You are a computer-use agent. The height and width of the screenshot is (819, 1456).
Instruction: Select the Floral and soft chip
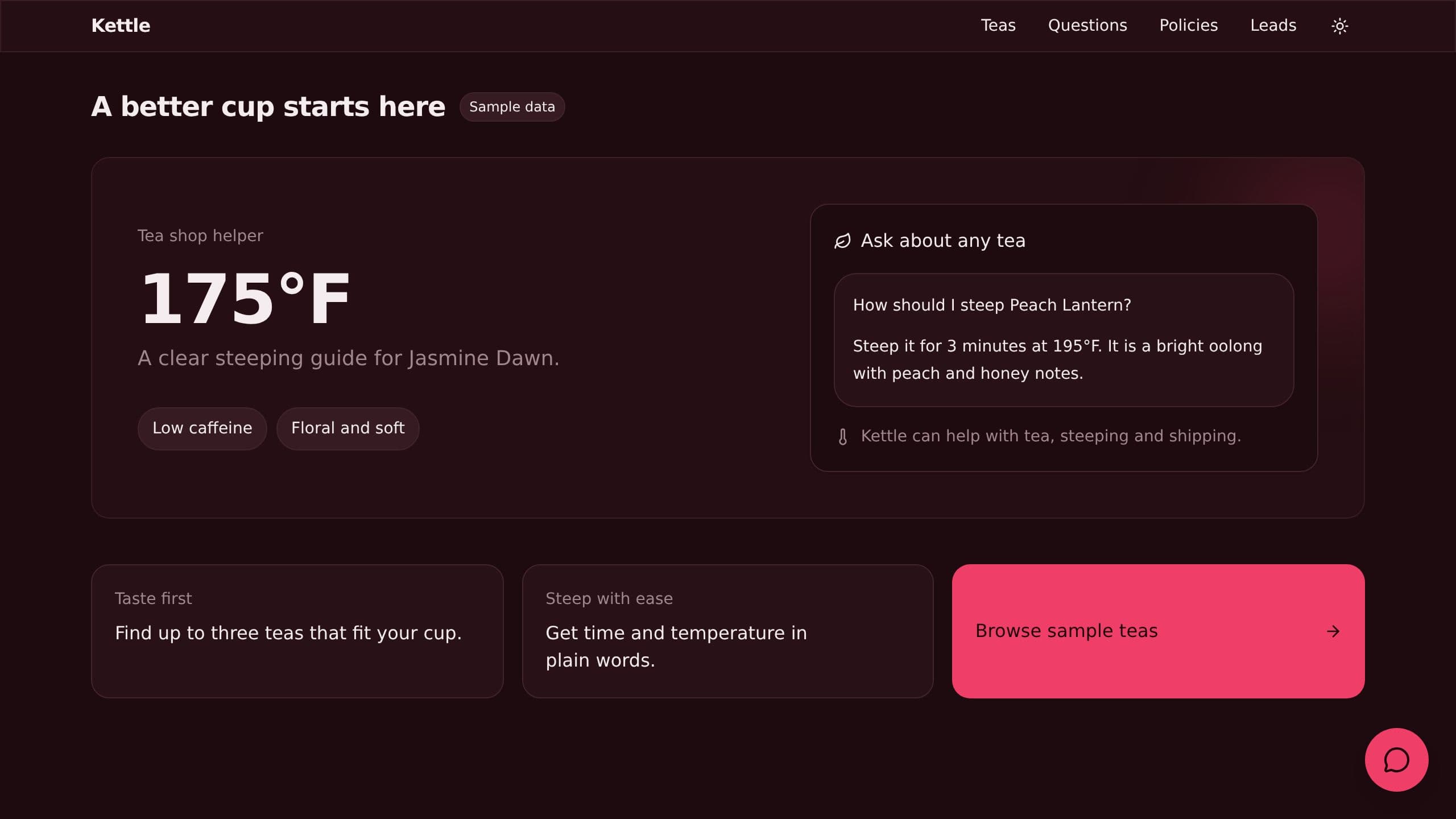pyautogui.click(x=348, y=428)
